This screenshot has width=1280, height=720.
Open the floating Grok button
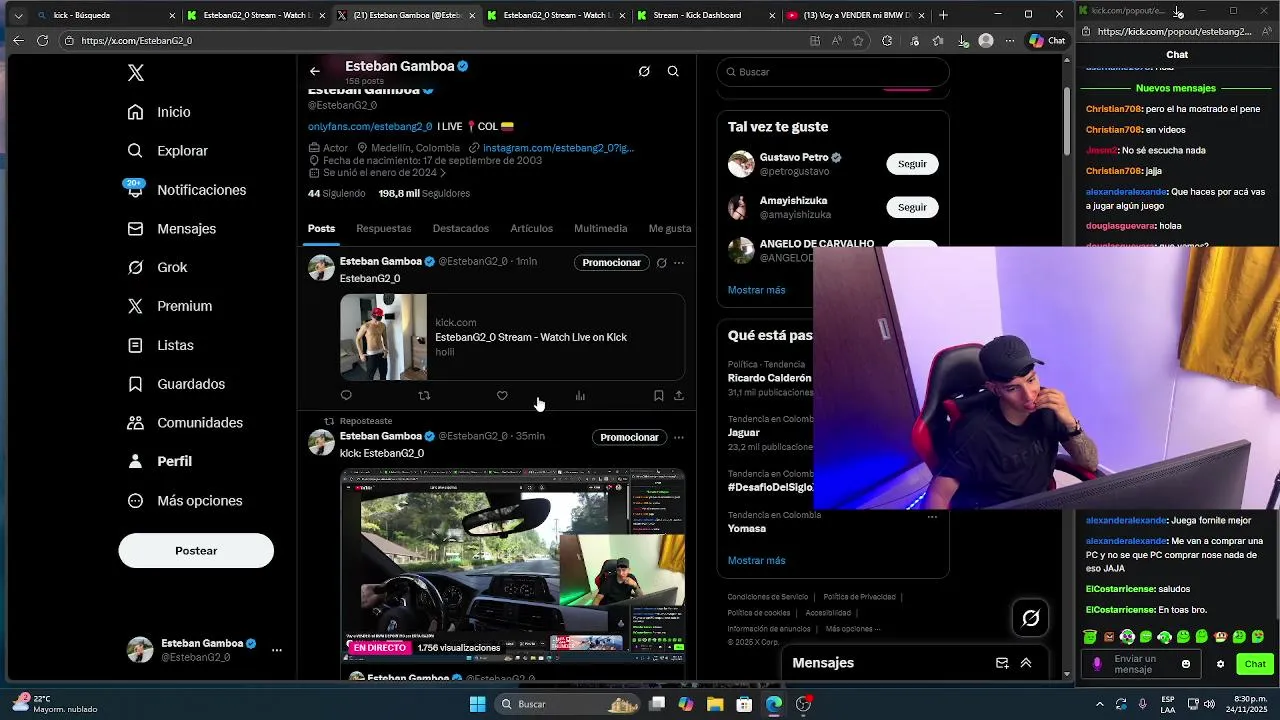1030,619
